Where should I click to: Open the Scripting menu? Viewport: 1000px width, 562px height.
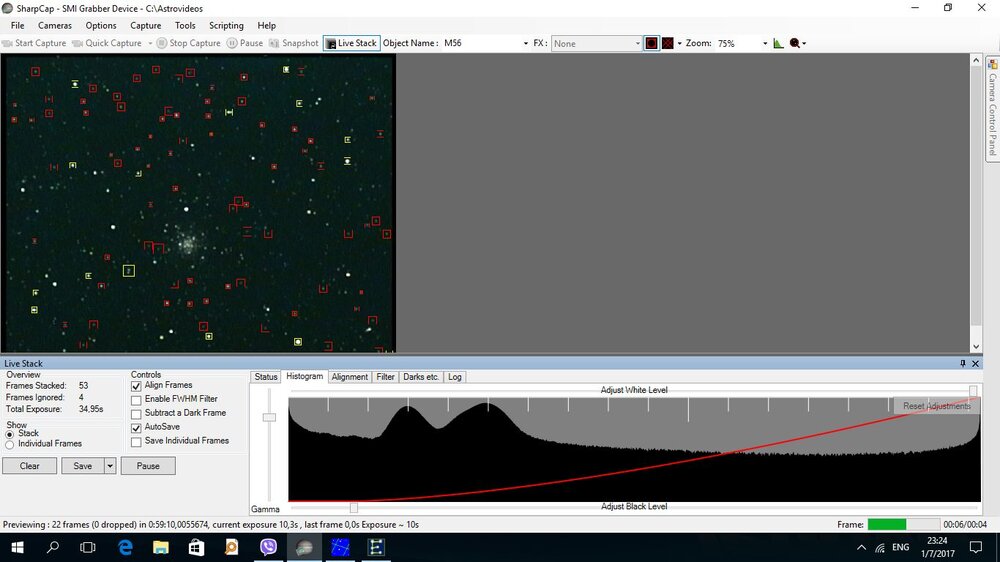pyautogui.click(x=226, y=25)
